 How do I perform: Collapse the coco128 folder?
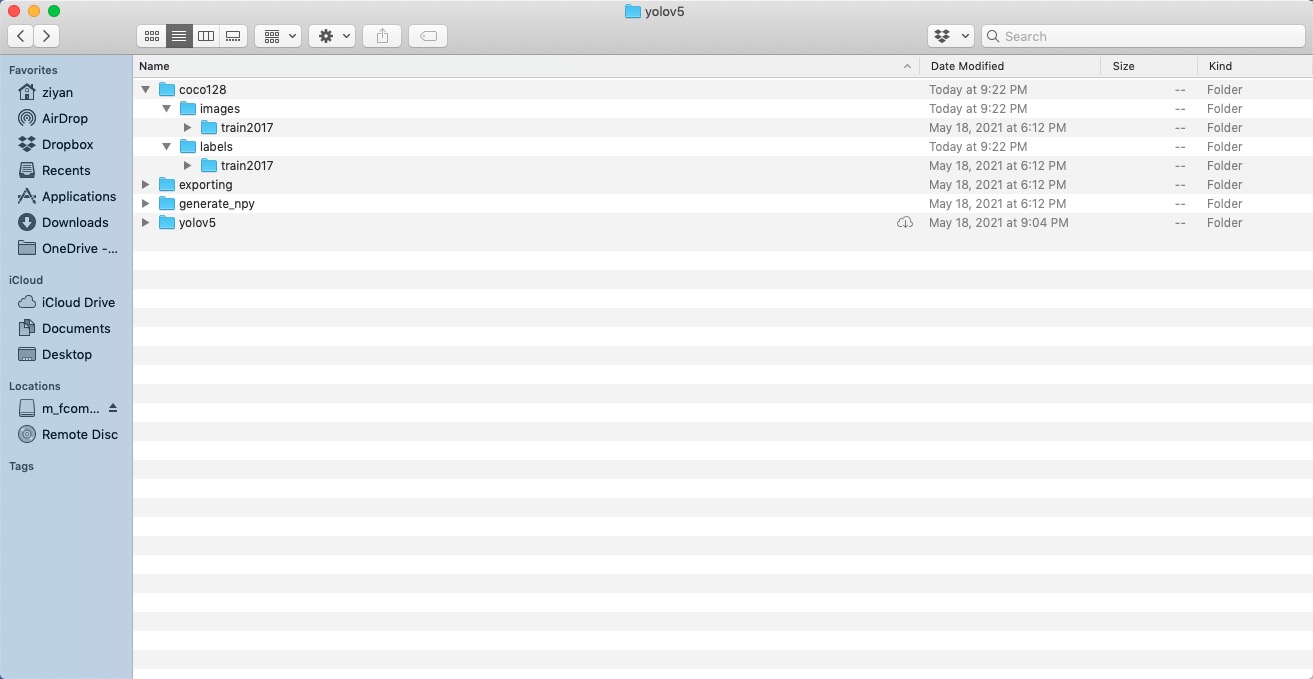pos(146,90)
